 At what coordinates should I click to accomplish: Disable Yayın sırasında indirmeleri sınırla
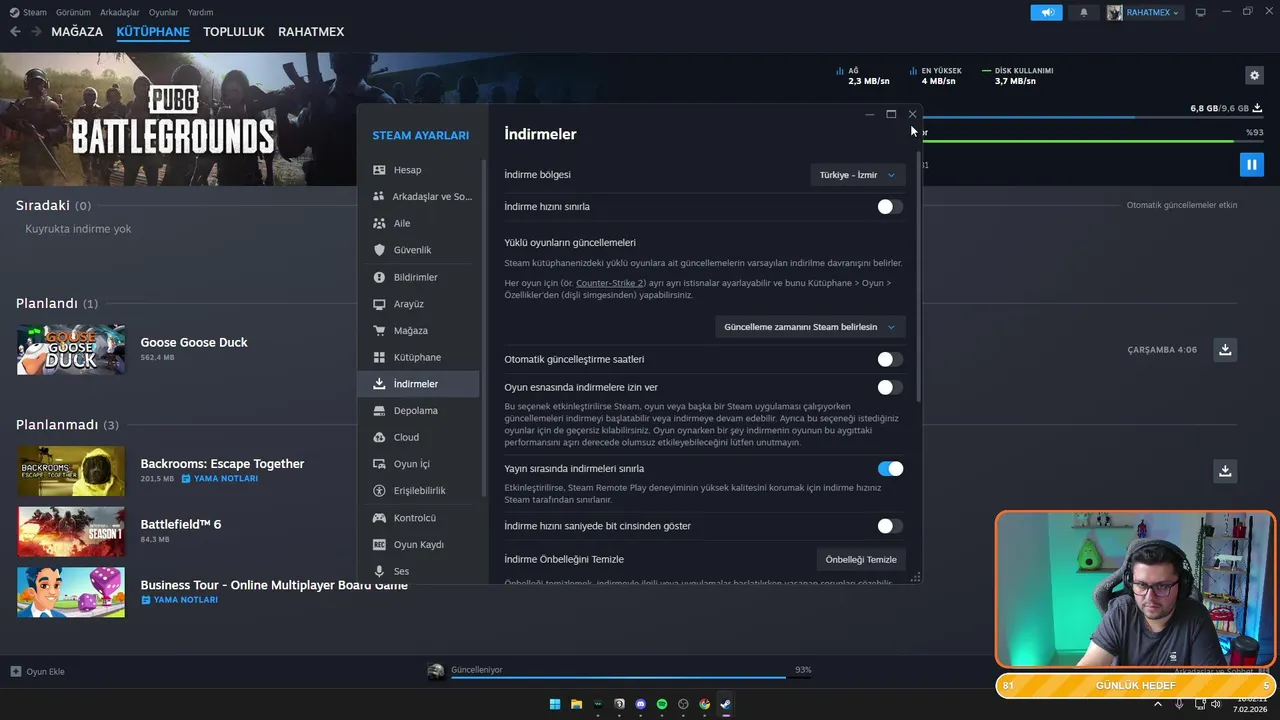pyautogui.click(x=890, y=469)
